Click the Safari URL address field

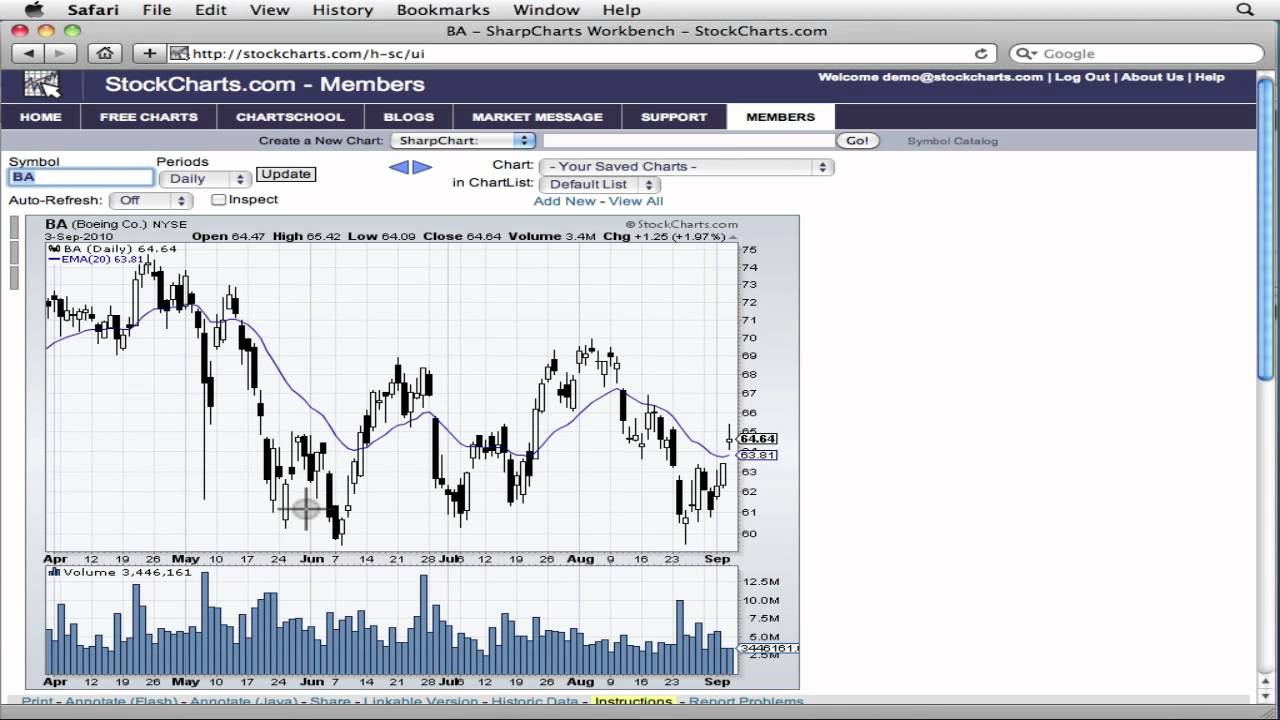[582, 54]
